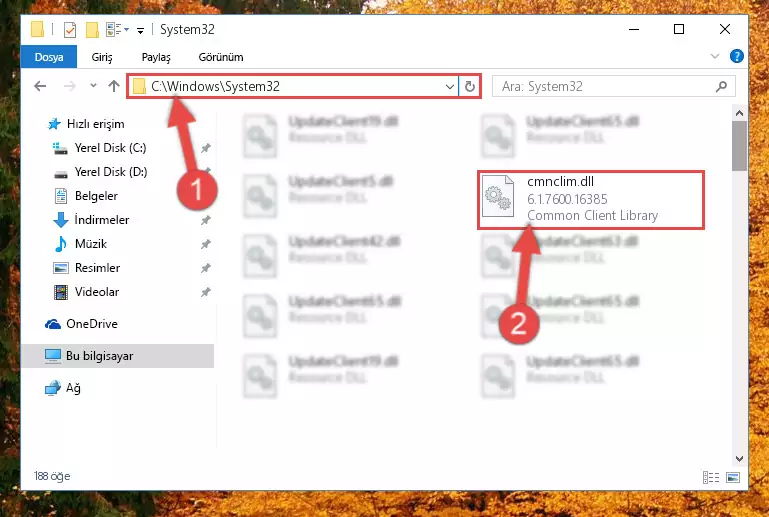Open Videolar folder in sidebar
The height and width of the screenshot is (517, 769).
click(97, 292)
